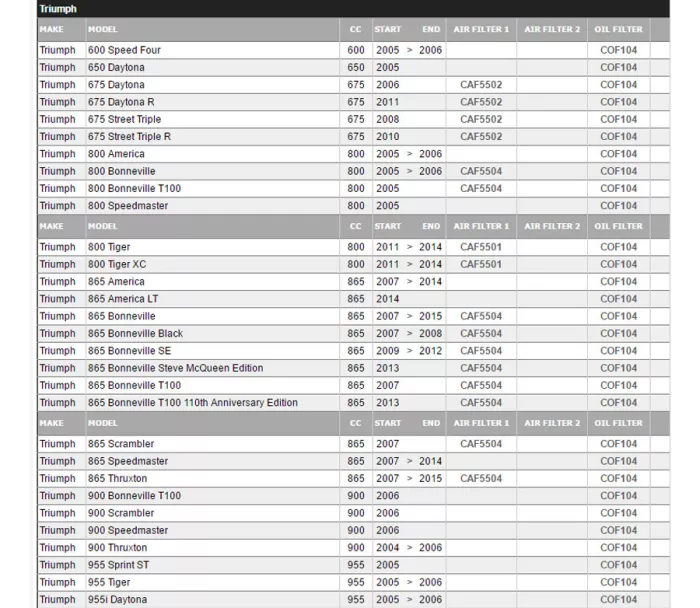Open CAF5502 air filter for 675 Daytona R
Screen dimensions: 700x608
point(481,102)
